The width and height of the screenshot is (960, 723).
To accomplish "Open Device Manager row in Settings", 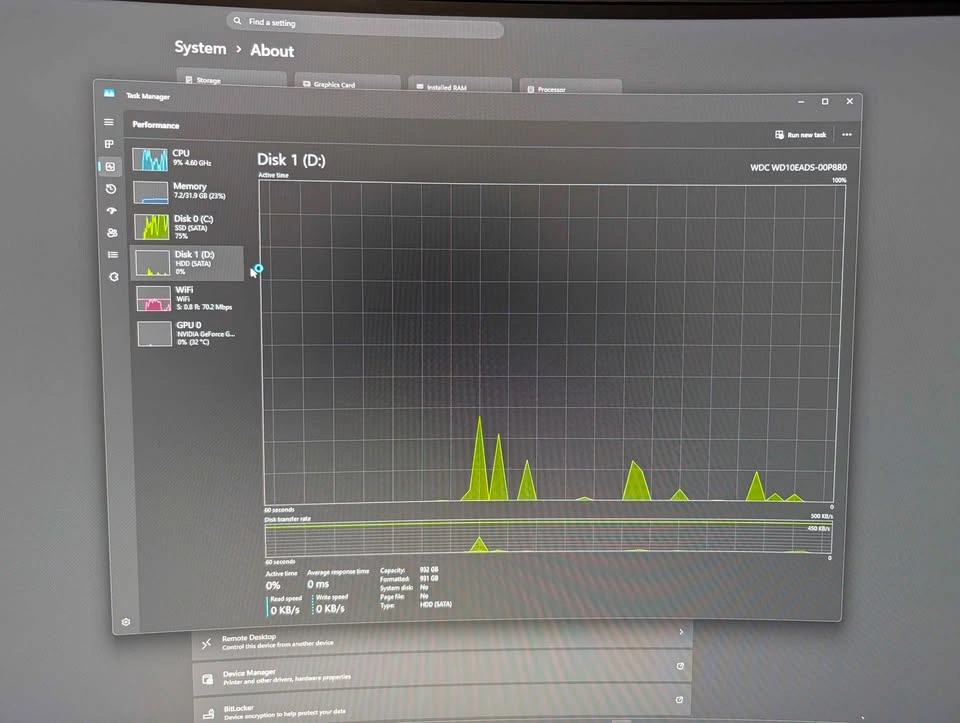I will (442, 675).
